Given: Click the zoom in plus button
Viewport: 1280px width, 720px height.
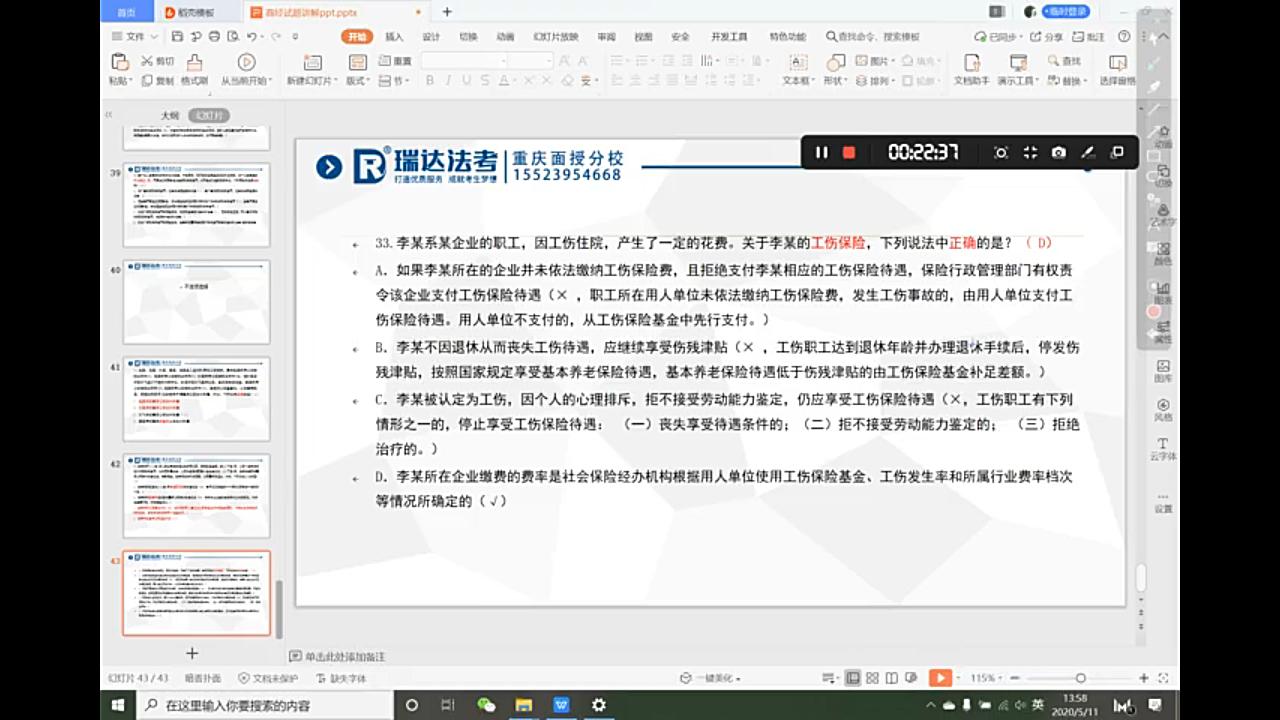Looking at the screenshot, I should [1144, 678].
